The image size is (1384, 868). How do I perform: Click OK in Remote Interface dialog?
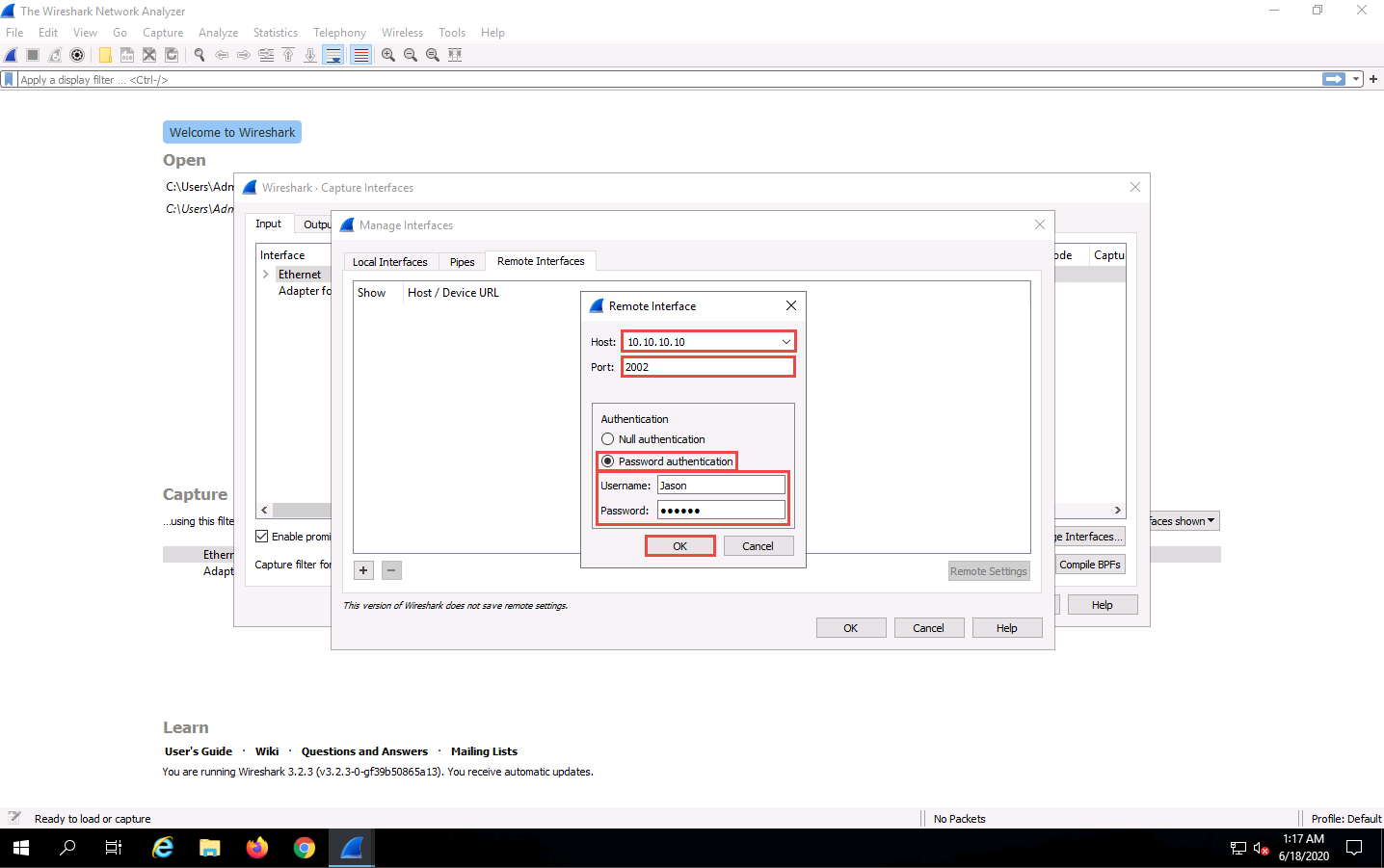pos(680,546)
